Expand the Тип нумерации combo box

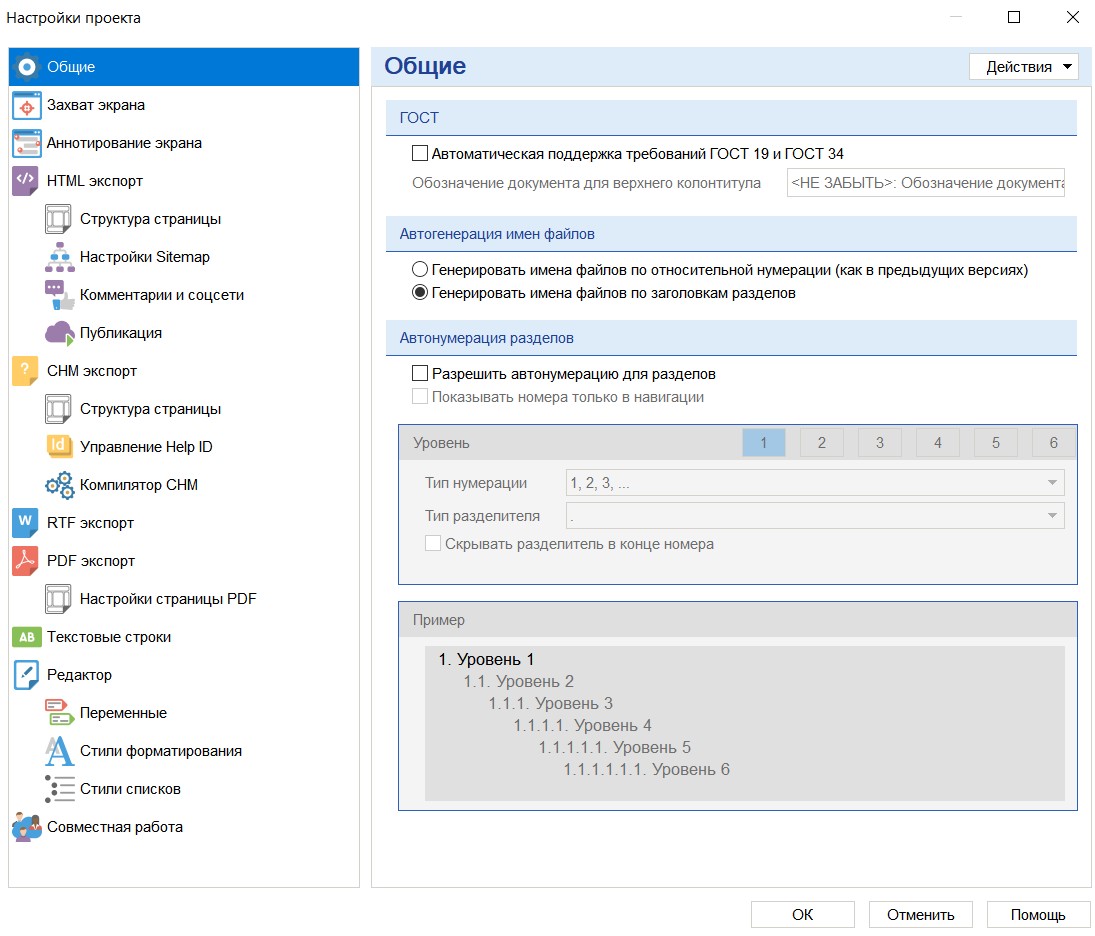(814, 483)
